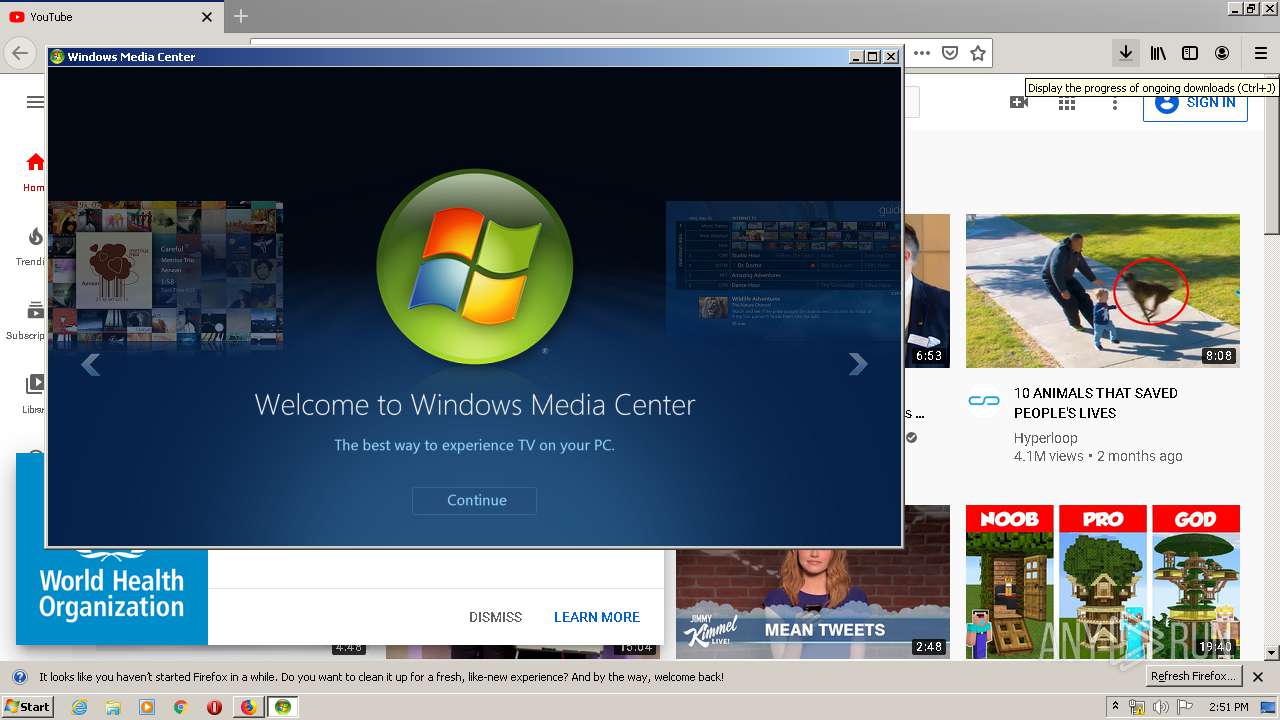Image resolution: width=1280 pixels, height=720 pixels.
Task: Switch to Firefox taskbar button
Action: [248, 707]
